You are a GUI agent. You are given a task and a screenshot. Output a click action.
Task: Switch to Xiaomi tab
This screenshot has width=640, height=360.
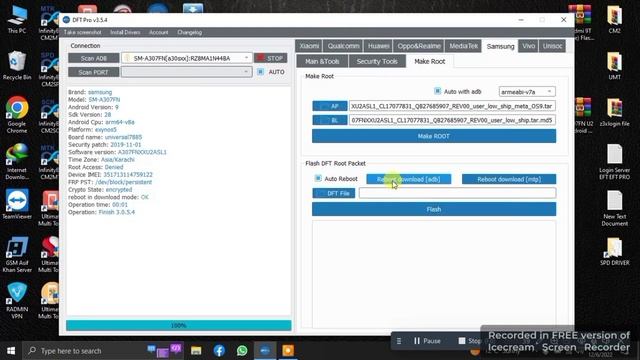[309, 46]
